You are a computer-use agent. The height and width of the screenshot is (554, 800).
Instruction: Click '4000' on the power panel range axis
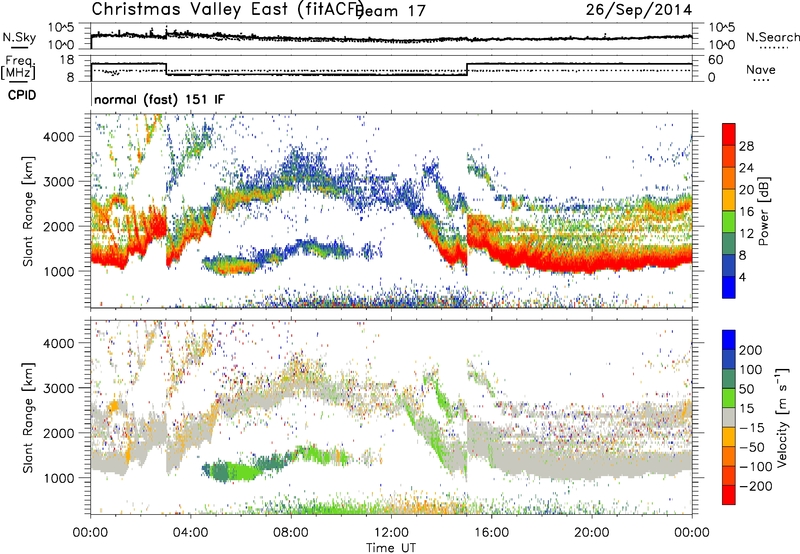coord(59,137)
